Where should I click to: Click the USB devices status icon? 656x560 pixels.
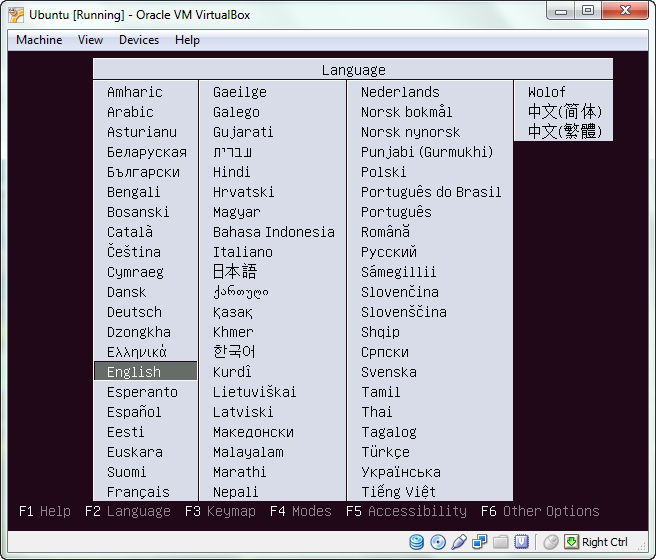pyautogui.click(x=459, y=542)
